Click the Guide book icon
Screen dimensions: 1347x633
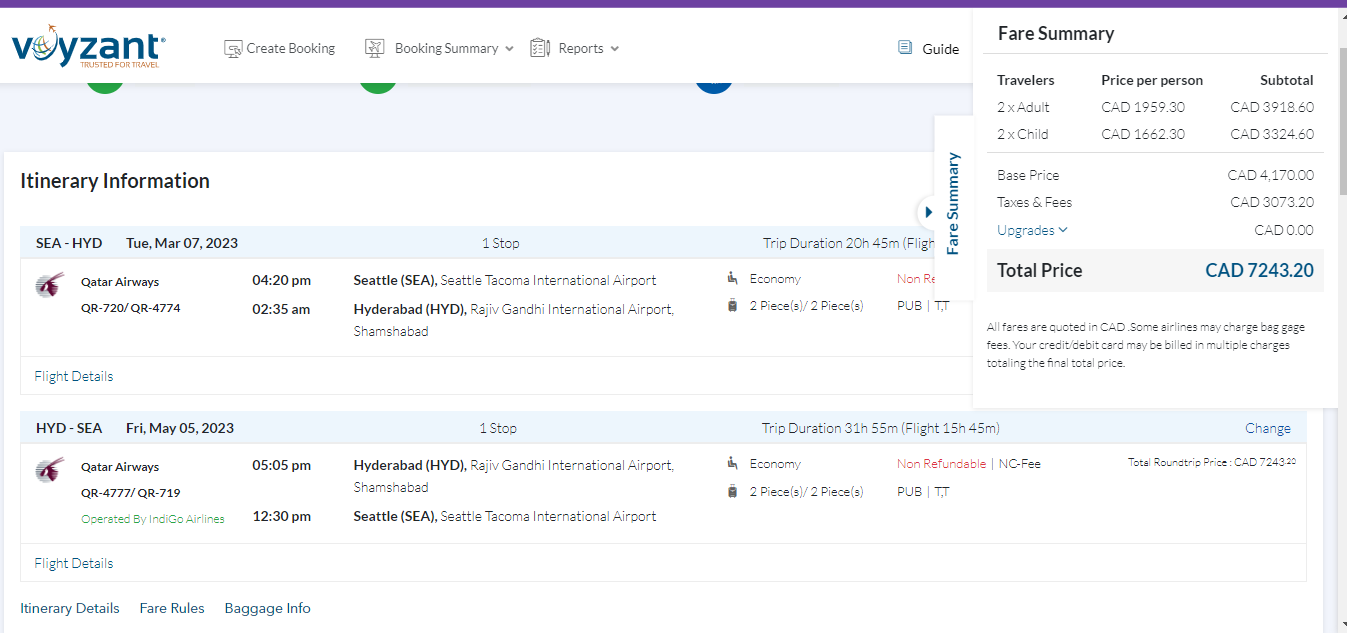tap(905, 48)
